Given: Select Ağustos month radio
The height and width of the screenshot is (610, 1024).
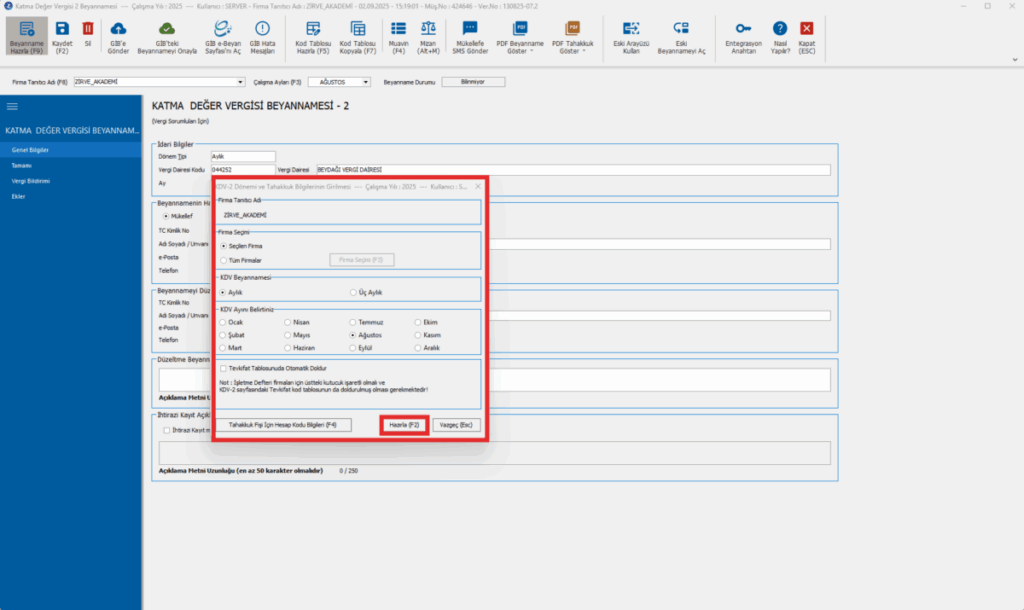Looking at the screenshot, I should coord(353,335).
